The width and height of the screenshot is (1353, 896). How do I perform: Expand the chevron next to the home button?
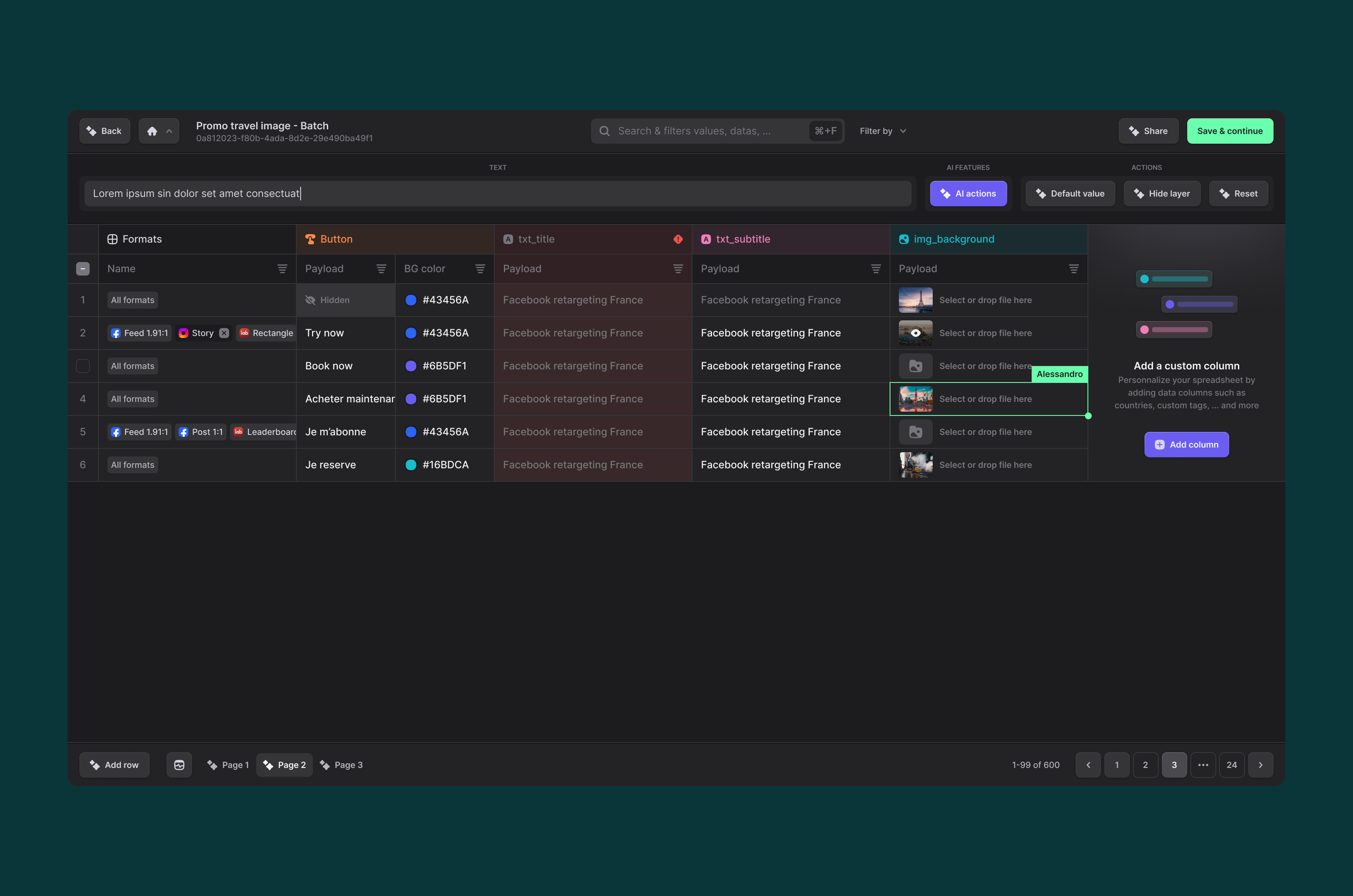[170, 131]
